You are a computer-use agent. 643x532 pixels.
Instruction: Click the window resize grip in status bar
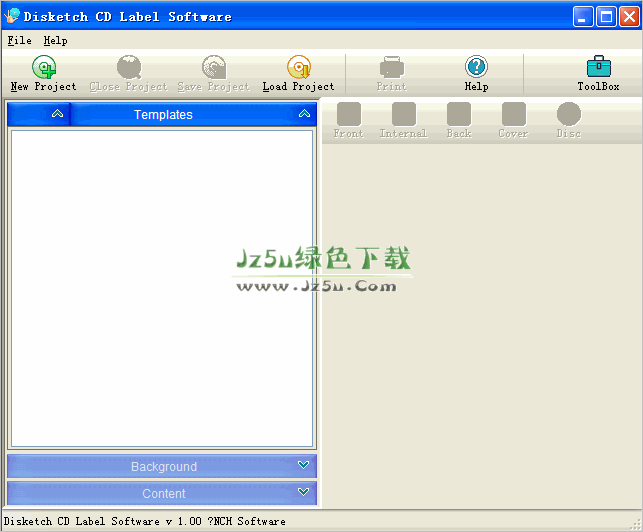coord(636,525)
